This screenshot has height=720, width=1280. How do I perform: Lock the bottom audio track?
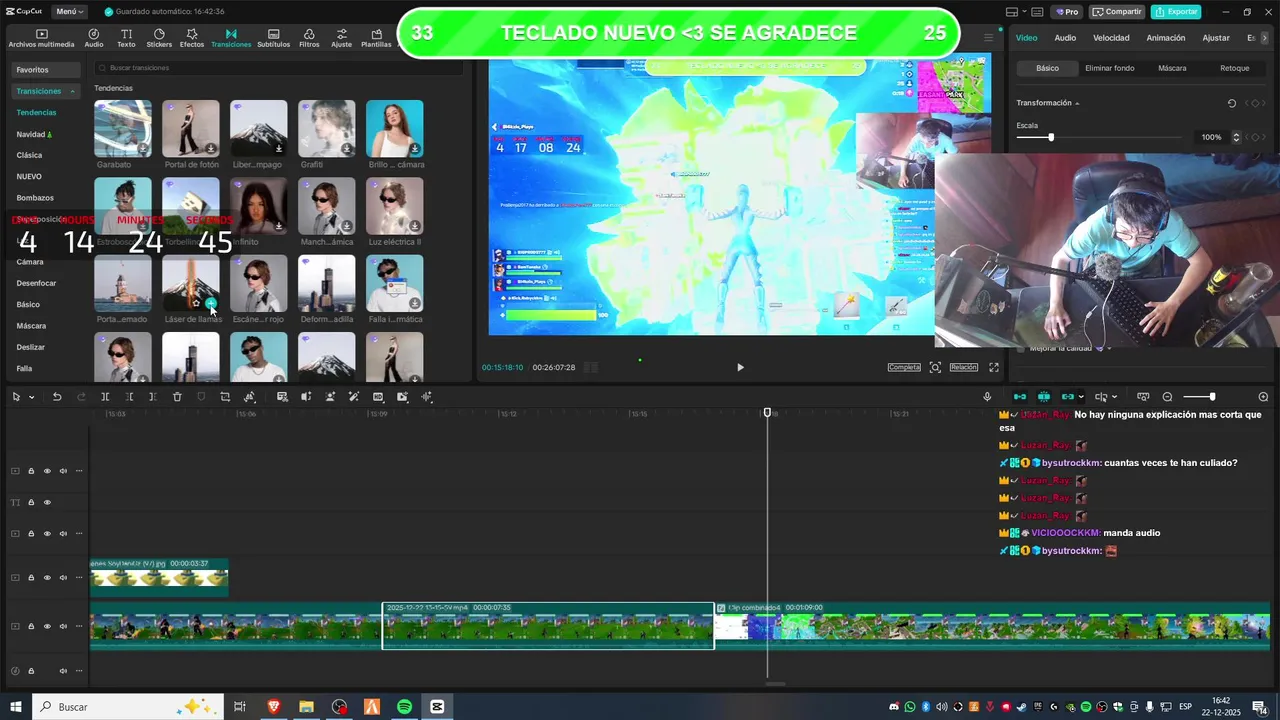[x=31, y=670]
